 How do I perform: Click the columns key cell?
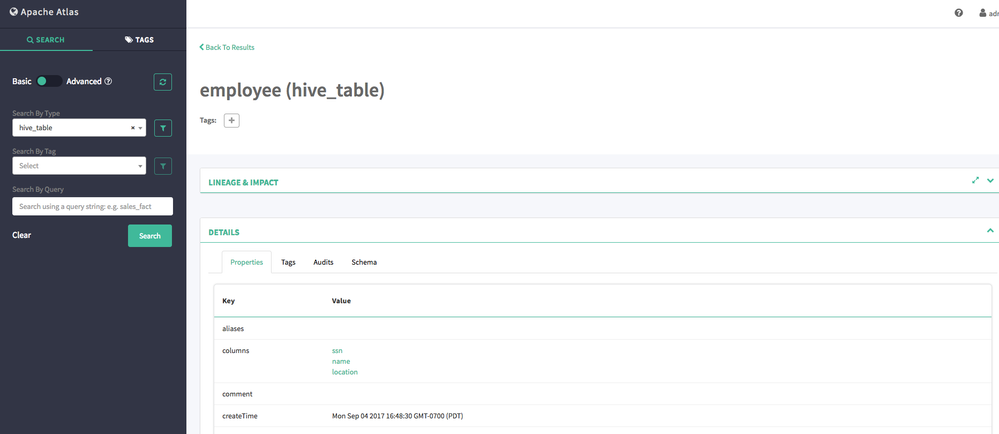(236, 351)
